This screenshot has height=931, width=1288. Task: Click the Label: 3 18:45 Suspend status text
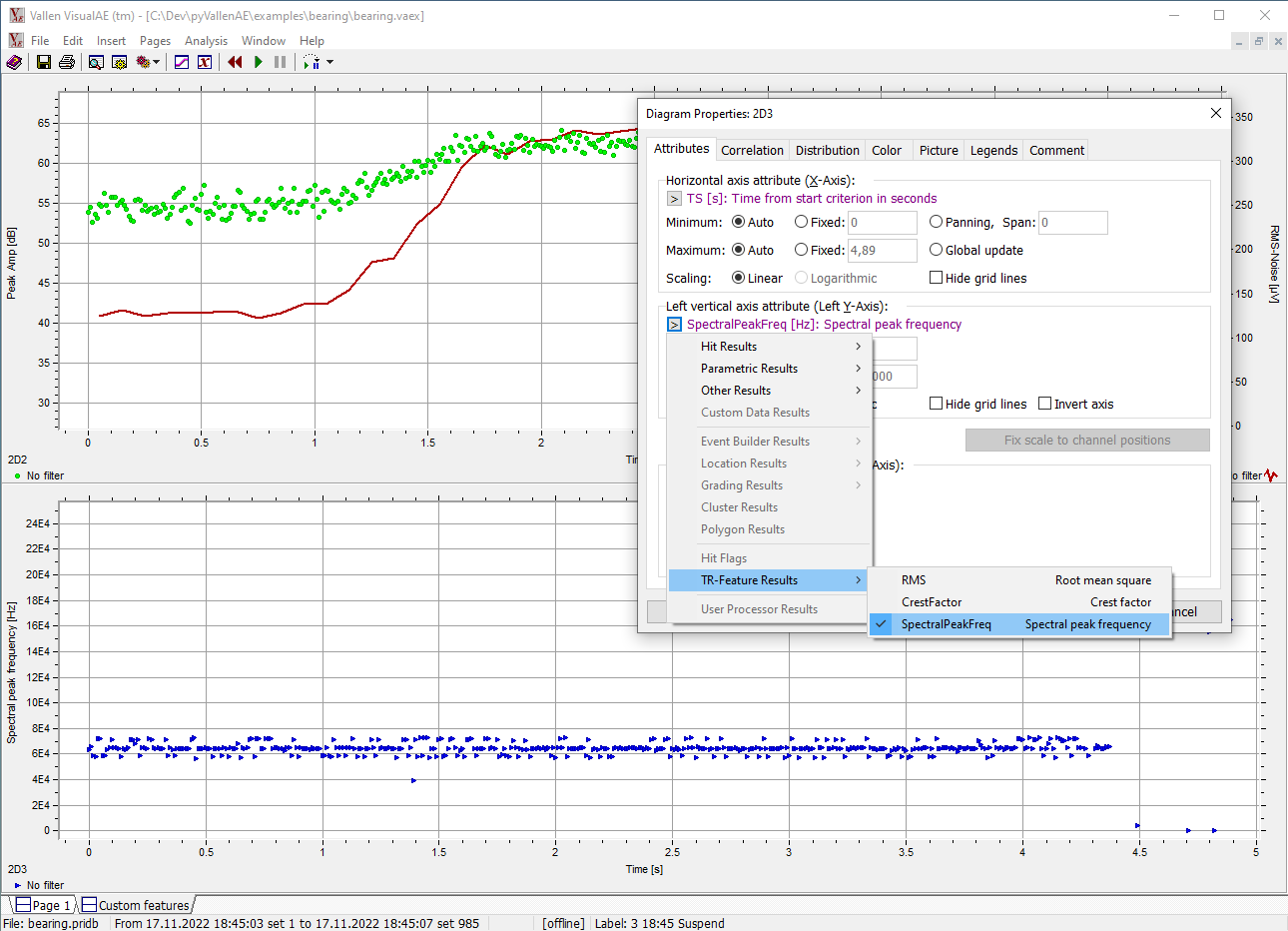[660, 923]
